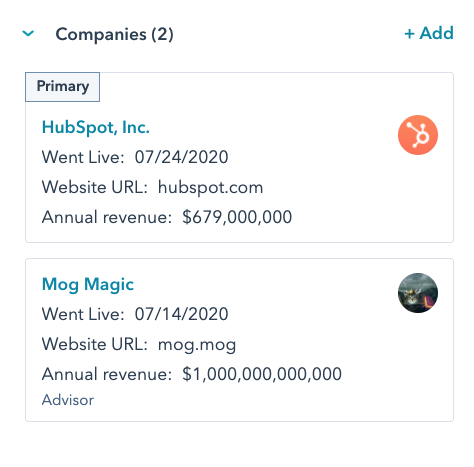
Task: Collapse the Companies section chevron
Action: click(28, 33)
